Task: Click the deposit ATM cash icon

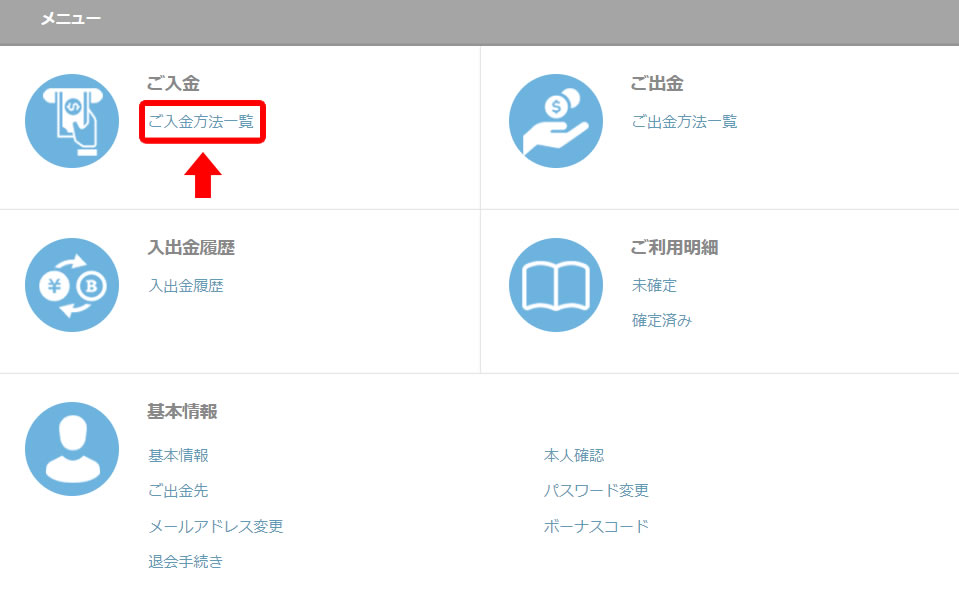Action: tap(72, 121)
